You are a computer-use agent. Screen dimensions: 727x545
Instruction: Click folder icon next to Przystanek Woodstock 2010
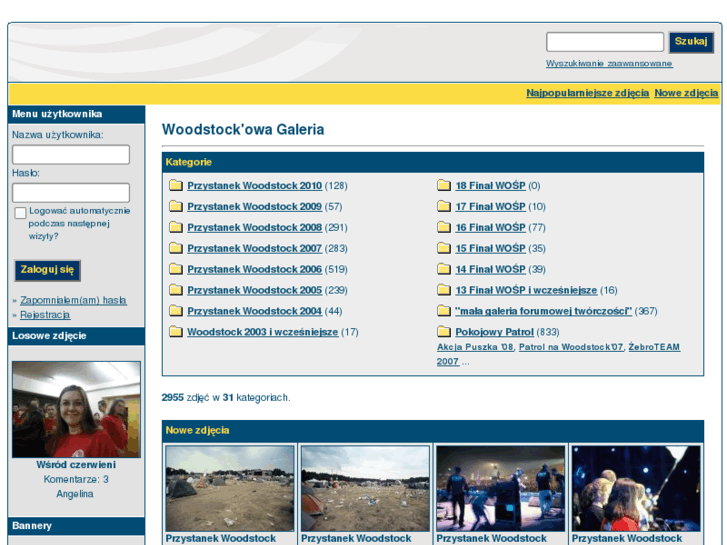point(176,186)
